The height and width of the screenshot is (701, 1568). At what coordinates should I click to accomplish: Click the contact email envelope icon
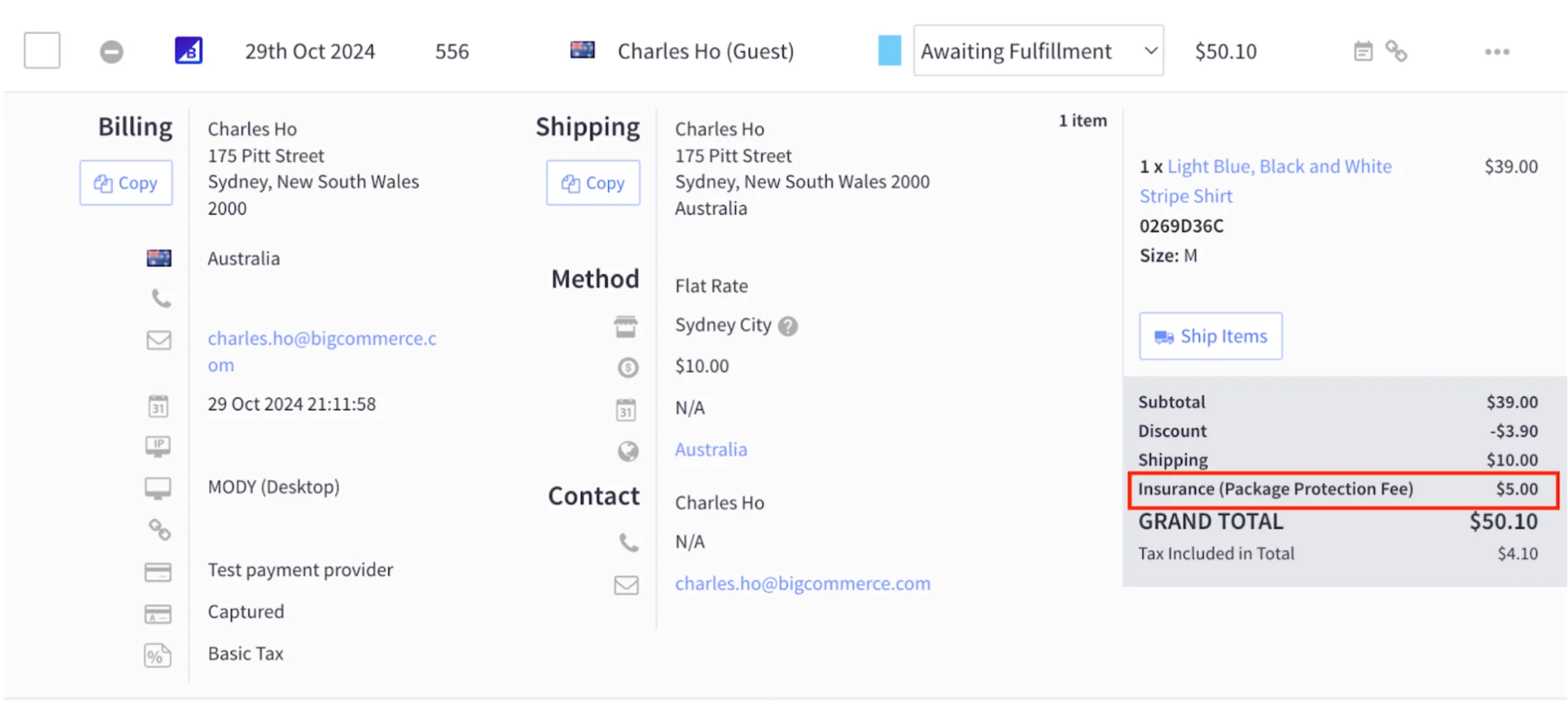(626, 585)
